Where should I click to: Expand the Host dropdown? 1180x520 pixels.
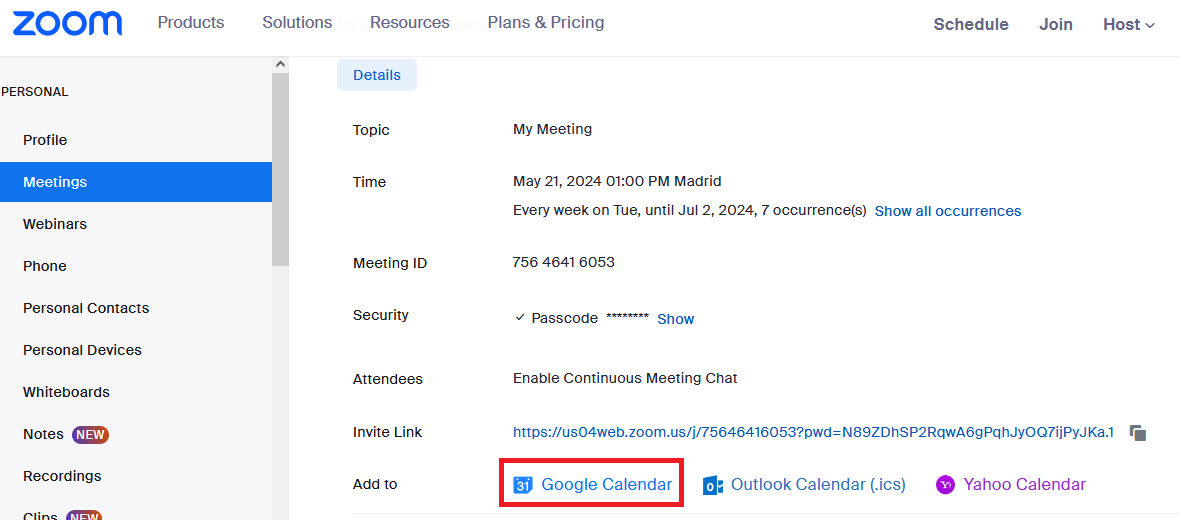[x=1128, y=24]
